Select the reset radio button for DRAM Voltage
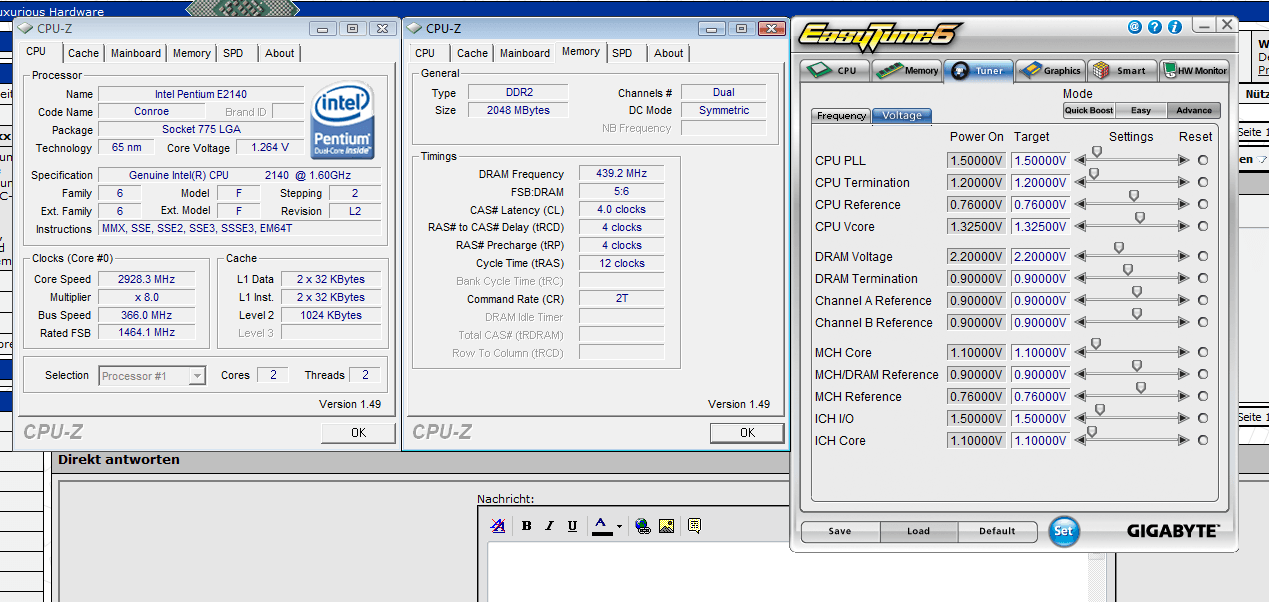 (1203, 256)
